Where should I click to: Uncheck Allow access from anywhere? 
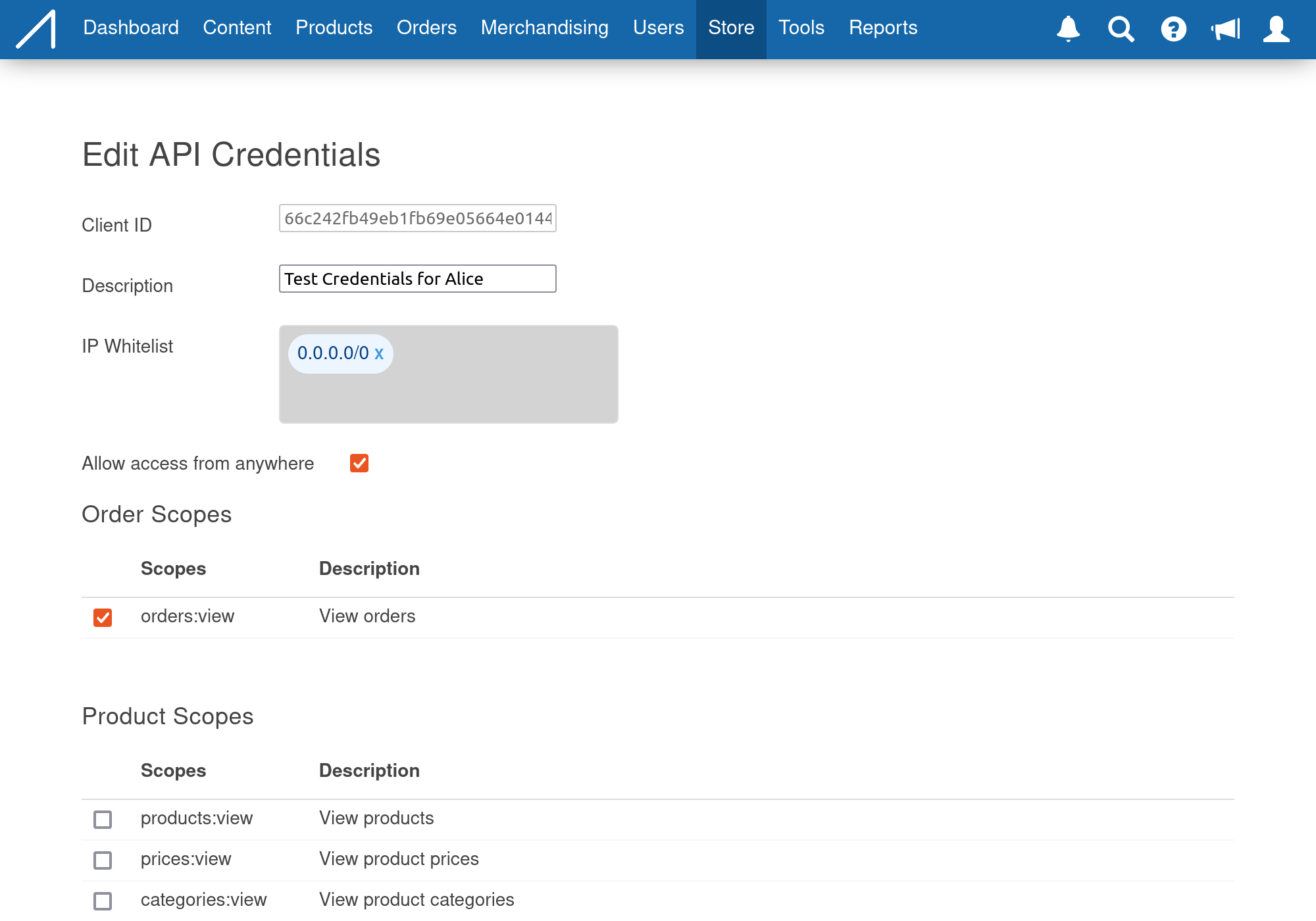(359, 463)
